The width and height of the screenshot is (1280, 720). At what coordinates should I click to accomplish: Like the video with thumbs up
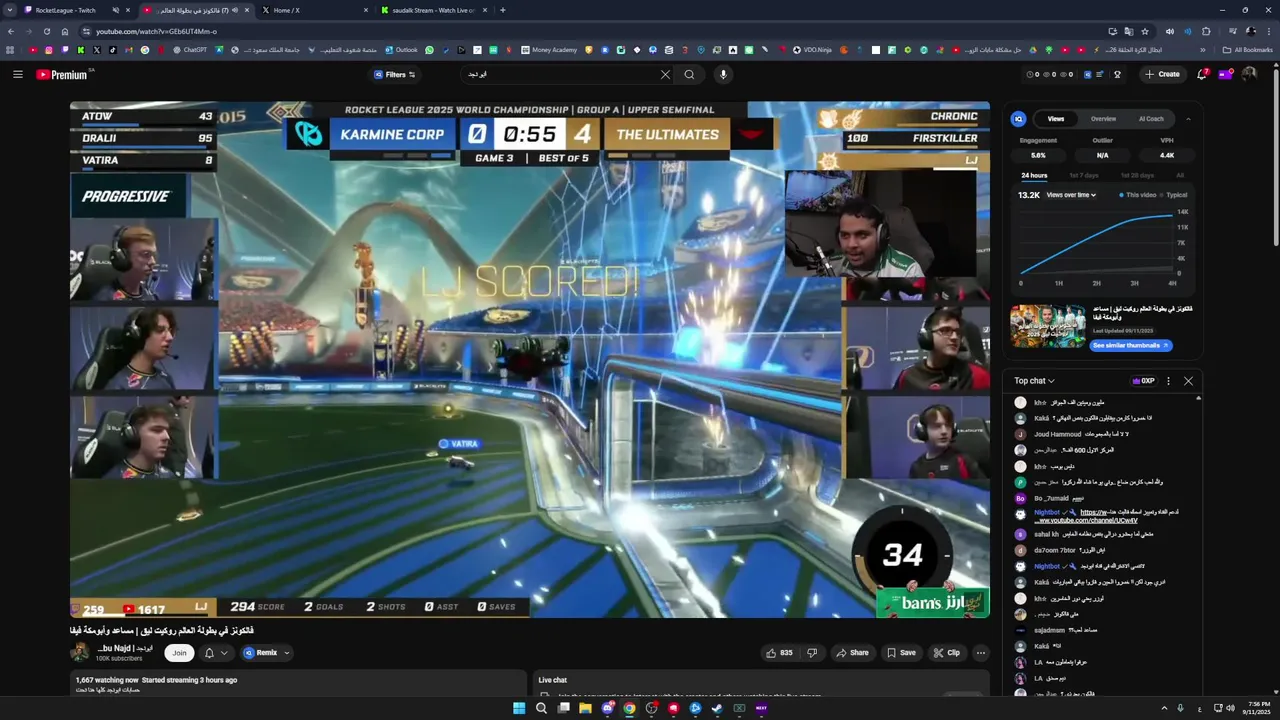[779, 653]
